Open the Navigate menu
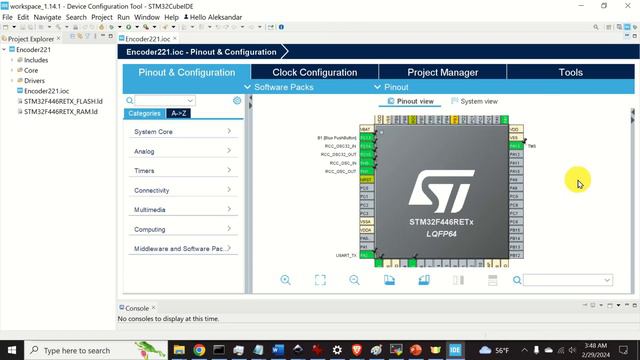The height and width of the screenshot is (360, 640). click(47, 17)
